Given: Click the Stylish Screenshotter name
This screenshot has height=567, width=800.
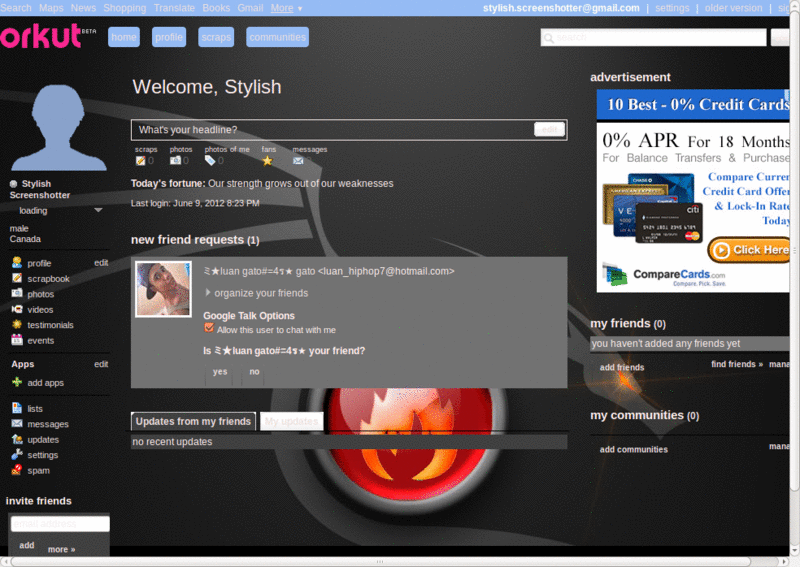Looking at the screenshot, I should tap(40, 189).
